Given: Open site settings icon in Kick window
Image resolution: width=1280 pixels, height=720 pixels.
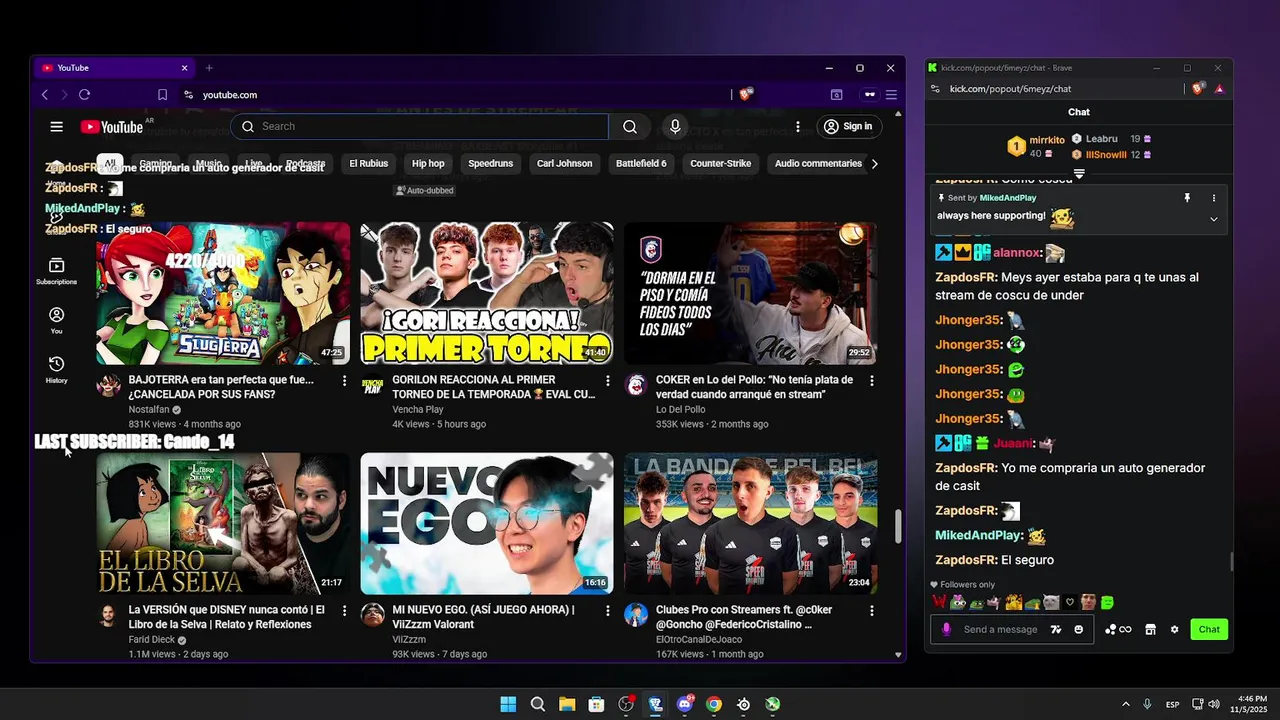Looking at the screenshot, I should 935,89.
